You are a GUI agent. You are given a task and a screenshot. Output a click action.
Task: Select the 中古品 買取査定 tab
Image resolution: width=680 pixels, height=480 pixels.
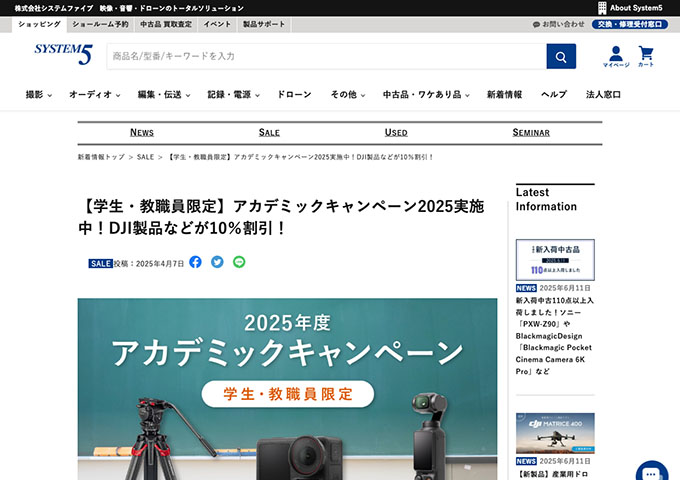pos(166,24)
